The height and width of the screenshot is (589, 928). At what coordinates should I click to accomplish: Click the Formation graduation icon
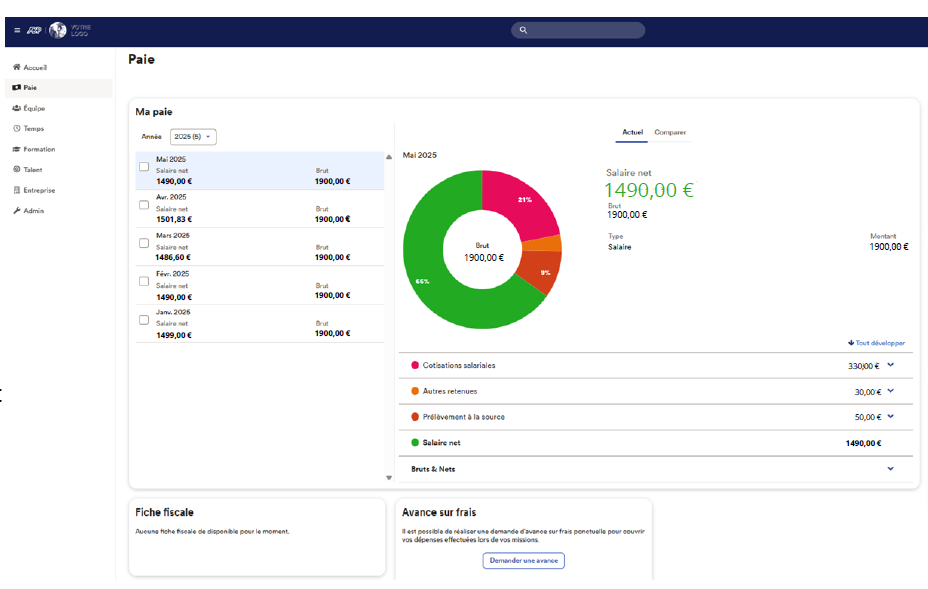(x=17, y=149)
